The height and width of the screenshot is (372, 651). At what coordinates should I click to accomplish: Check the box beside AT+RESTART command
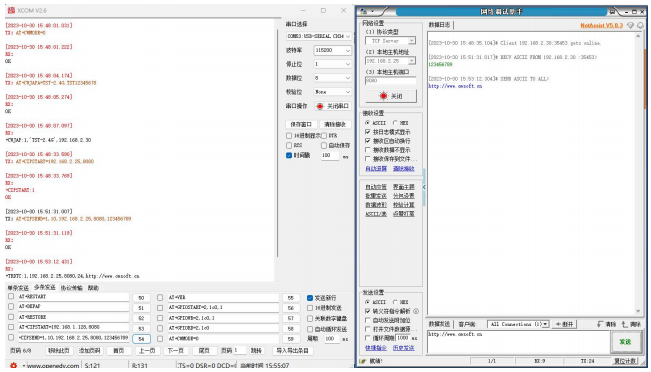coord(11,296)
